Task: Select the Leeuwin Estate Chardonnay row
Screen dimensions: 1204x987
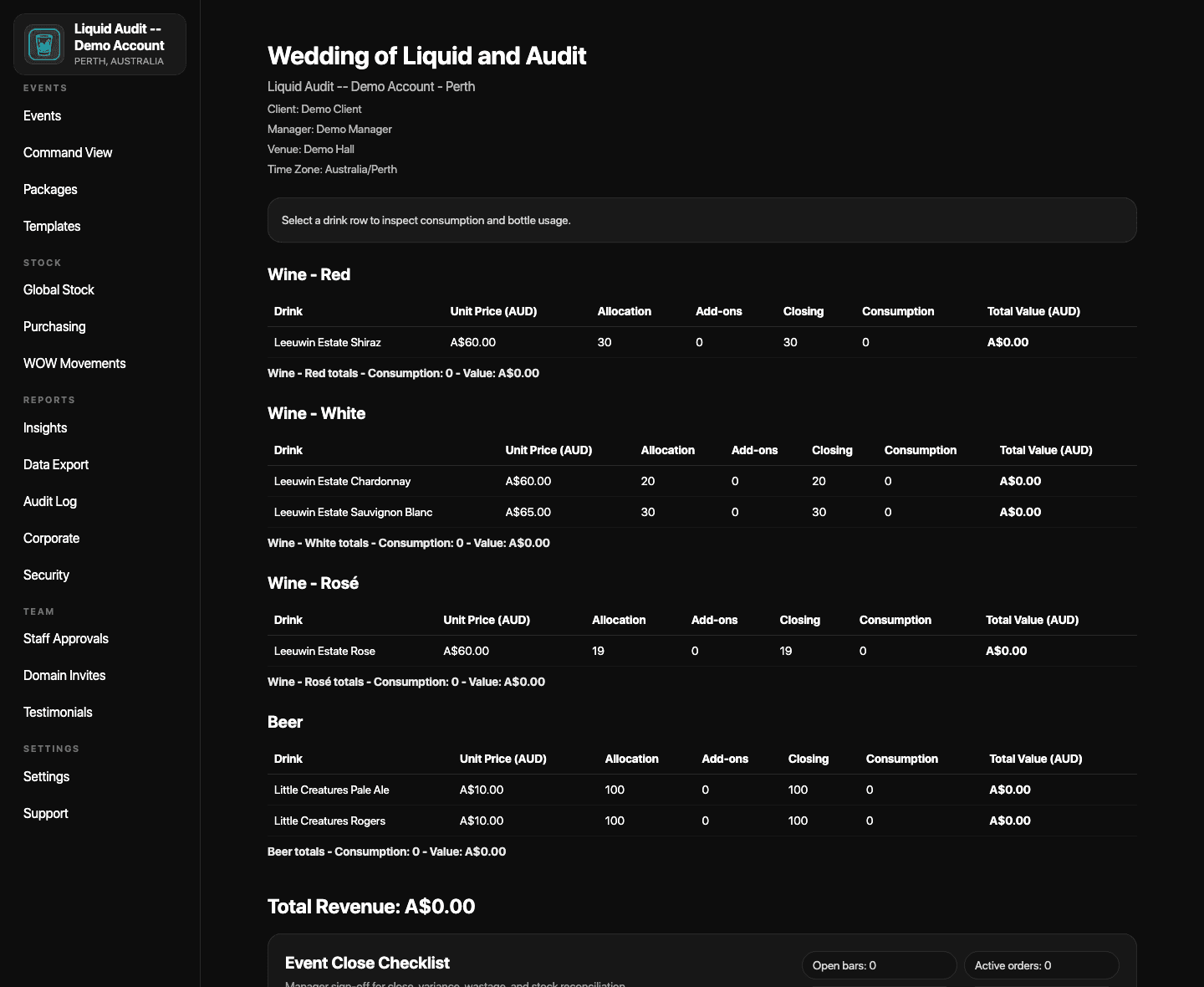Action: (x=702, y=481)
